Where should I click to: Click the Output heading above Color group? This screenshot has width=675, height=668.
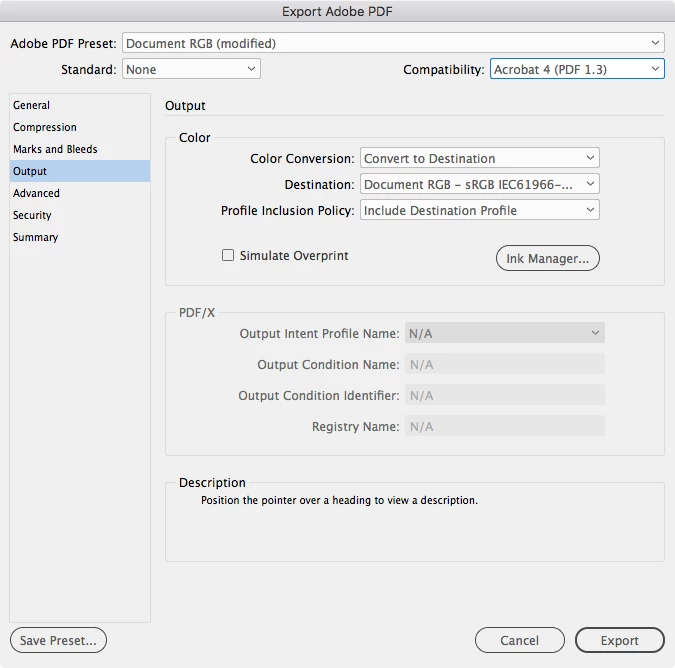(x=185, y=106)
